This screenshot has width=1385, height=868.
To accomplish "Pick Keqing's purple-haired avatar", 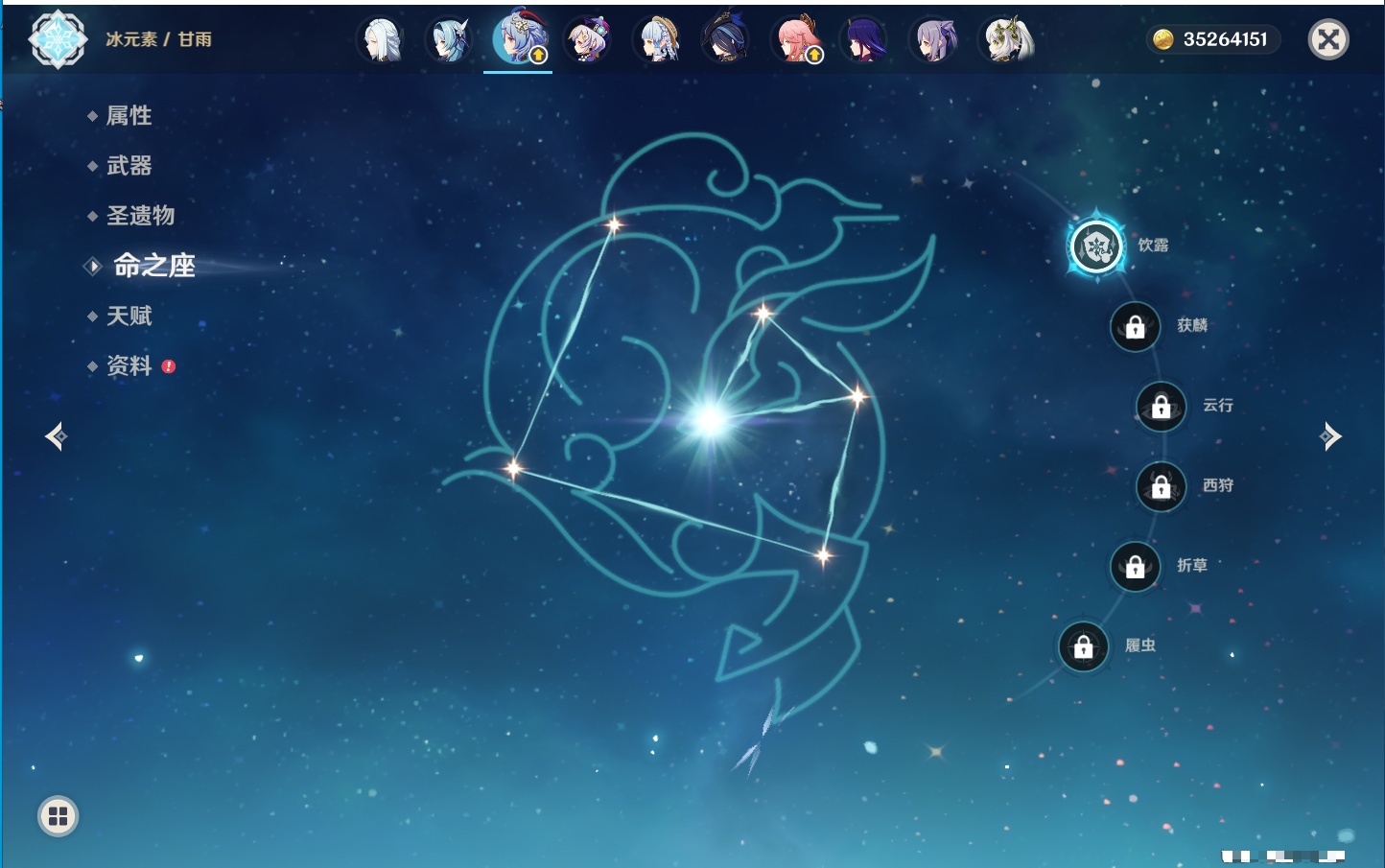I will [x=934, y=39].
